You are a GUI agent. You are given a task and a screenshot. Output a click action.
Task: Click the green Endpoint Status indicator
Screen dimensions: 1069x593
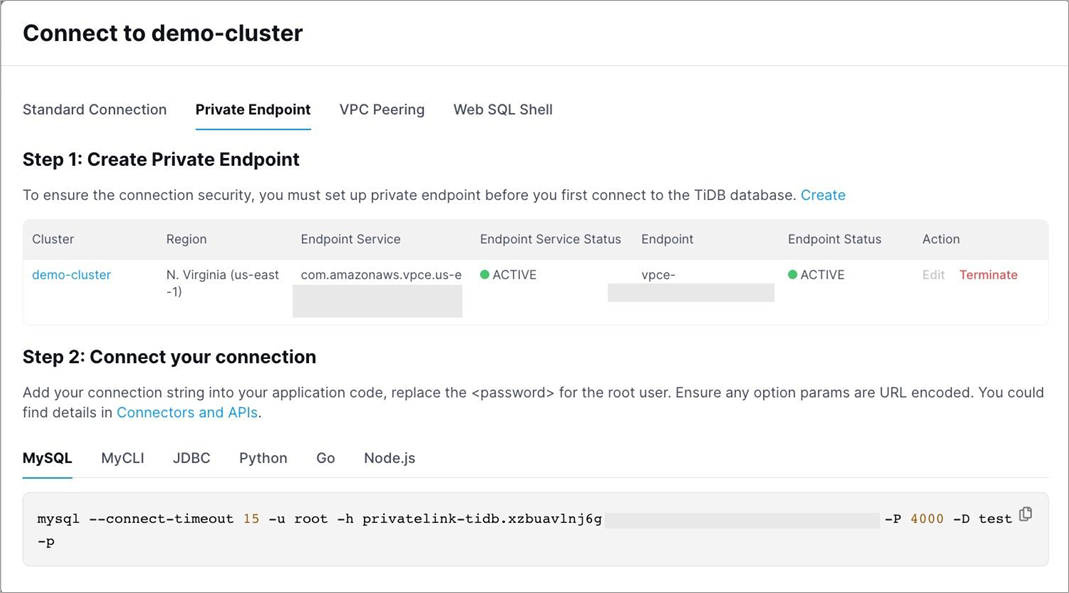coord(793,275)
